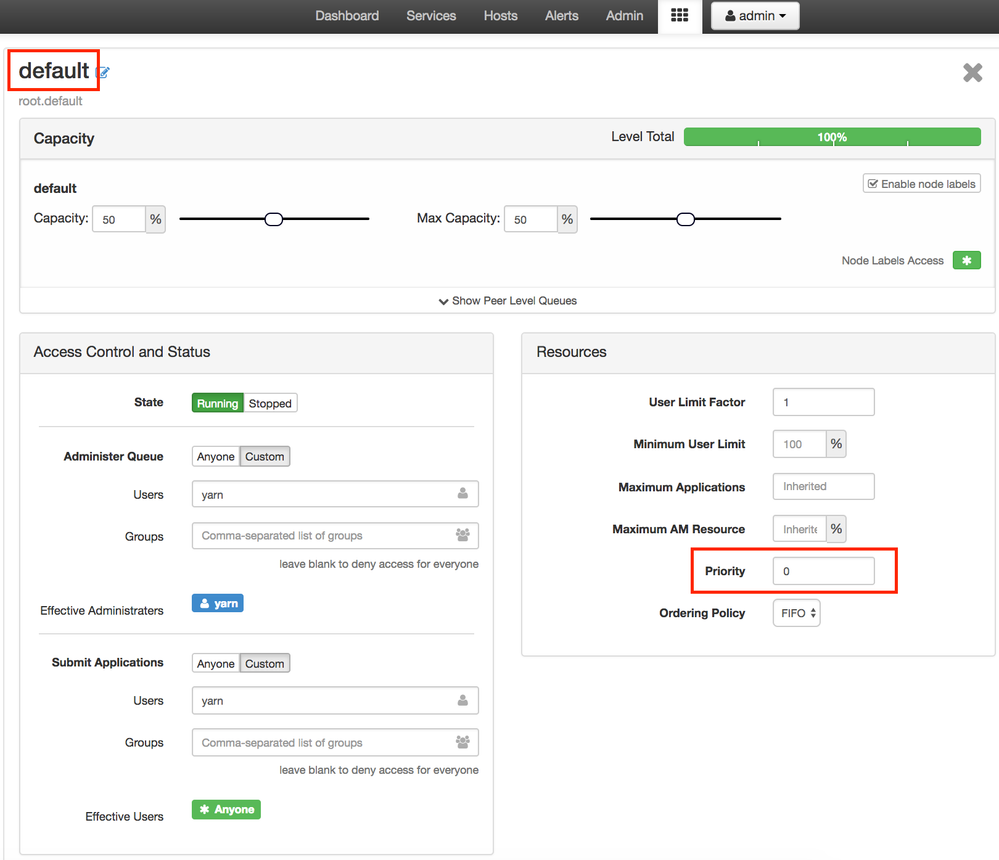Open the Hosts page
The height and width of the screenshot is (860, 999).
(500, 15)
